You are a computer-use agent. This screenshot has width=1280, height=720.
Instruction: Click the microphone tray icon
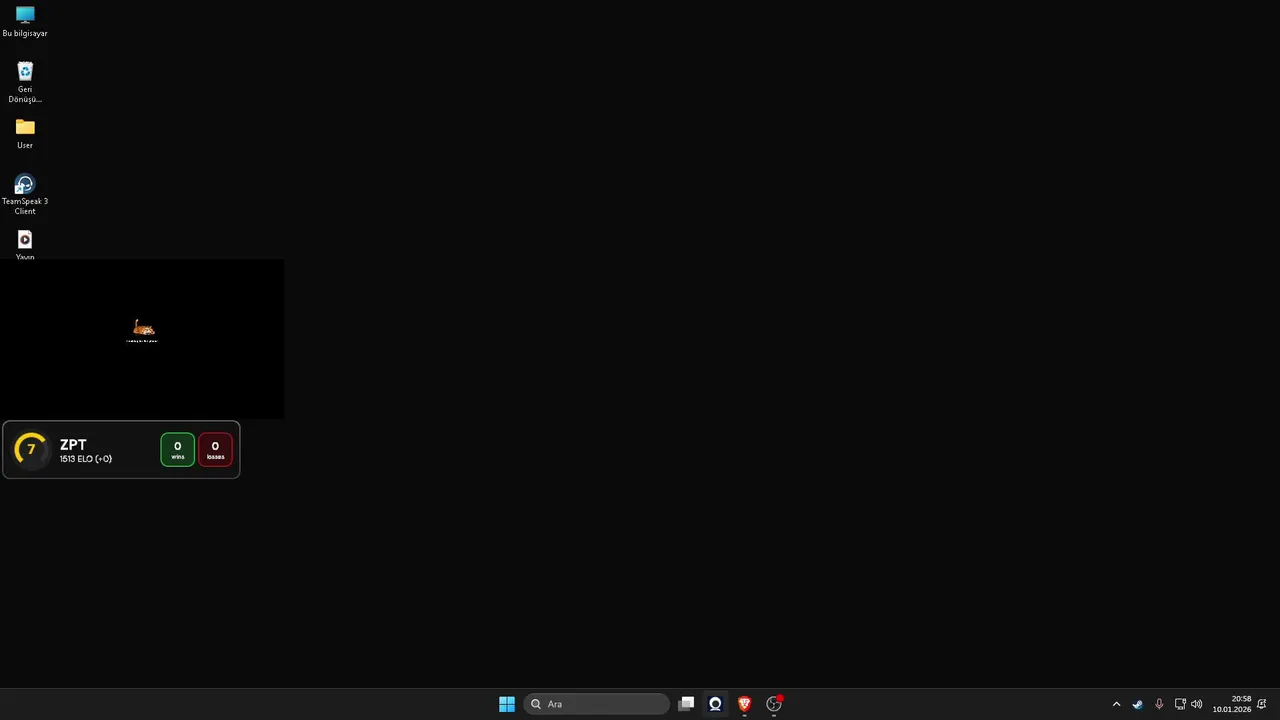tap(1159, 704)
